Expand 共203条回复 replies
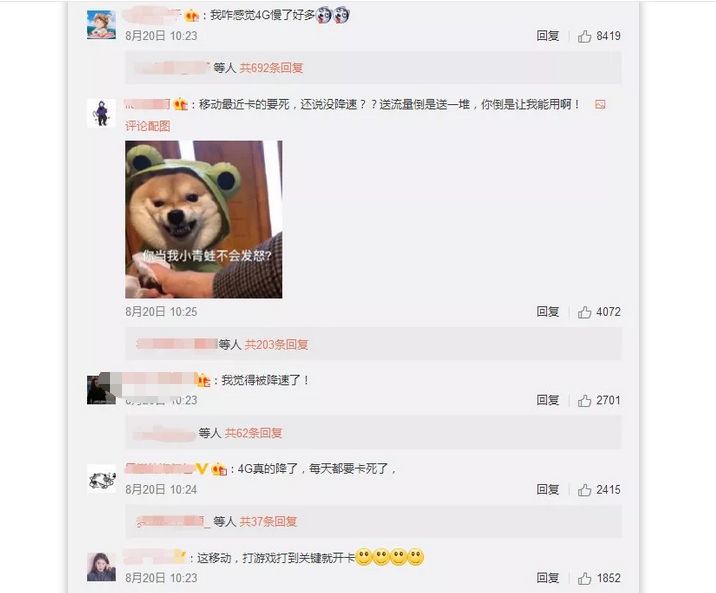 point(277,344)
